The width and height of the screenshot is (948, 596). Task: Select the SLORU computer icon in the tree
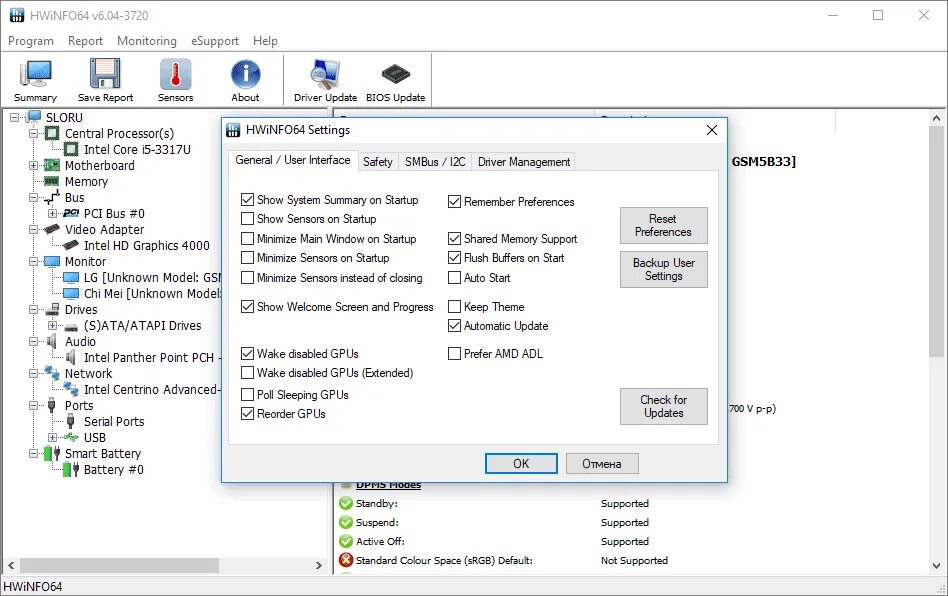pos(34,117)
